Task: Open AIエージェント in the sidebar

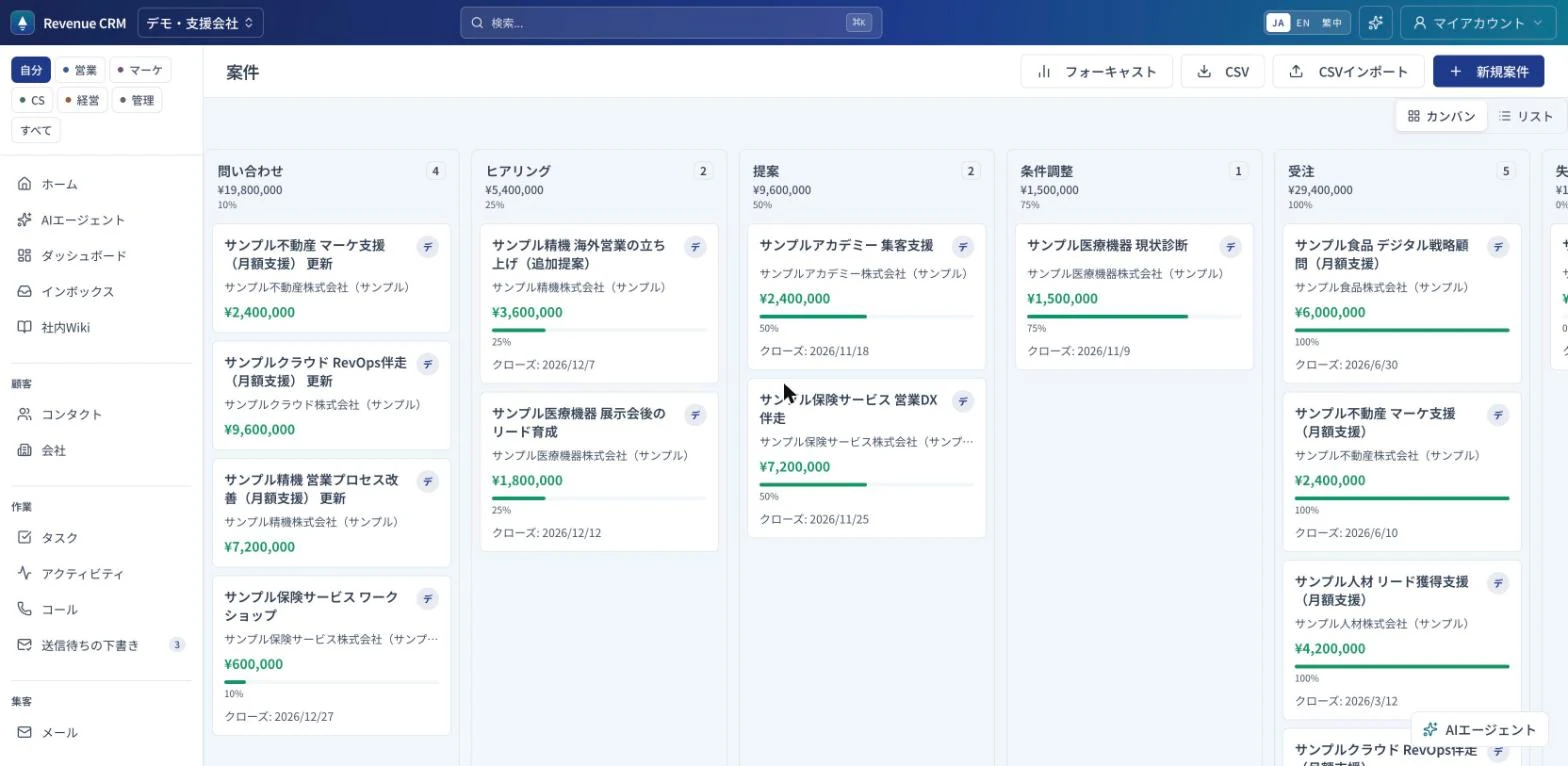Action: point(101,220)
